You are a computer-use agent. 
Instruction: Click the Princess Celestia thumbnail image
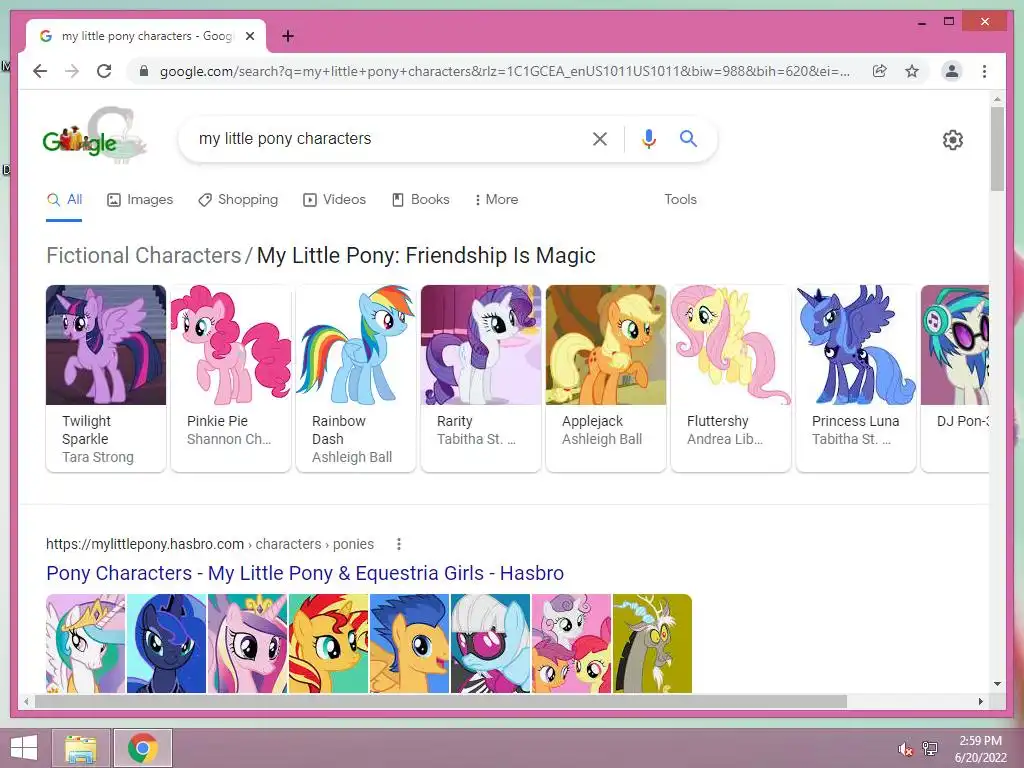click(x=86, y=643)
